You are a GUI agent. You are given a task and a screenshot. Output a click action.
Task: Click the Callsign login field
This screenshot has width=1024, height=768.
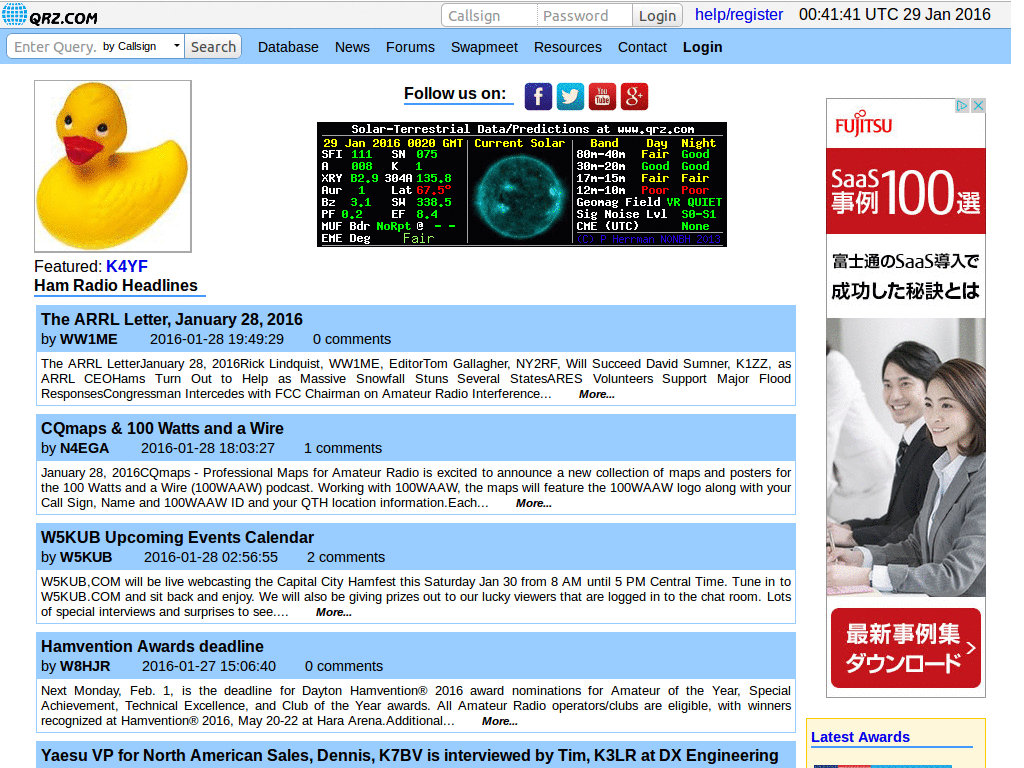489,16
